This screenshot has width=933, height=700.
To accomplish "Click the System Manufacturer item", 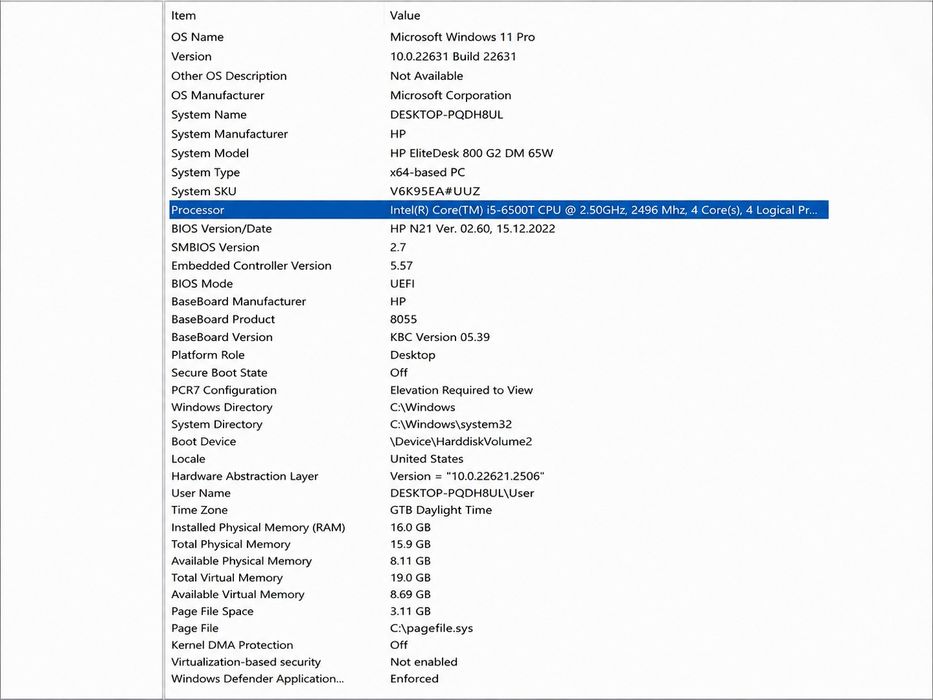I will [x=229, y=134].
